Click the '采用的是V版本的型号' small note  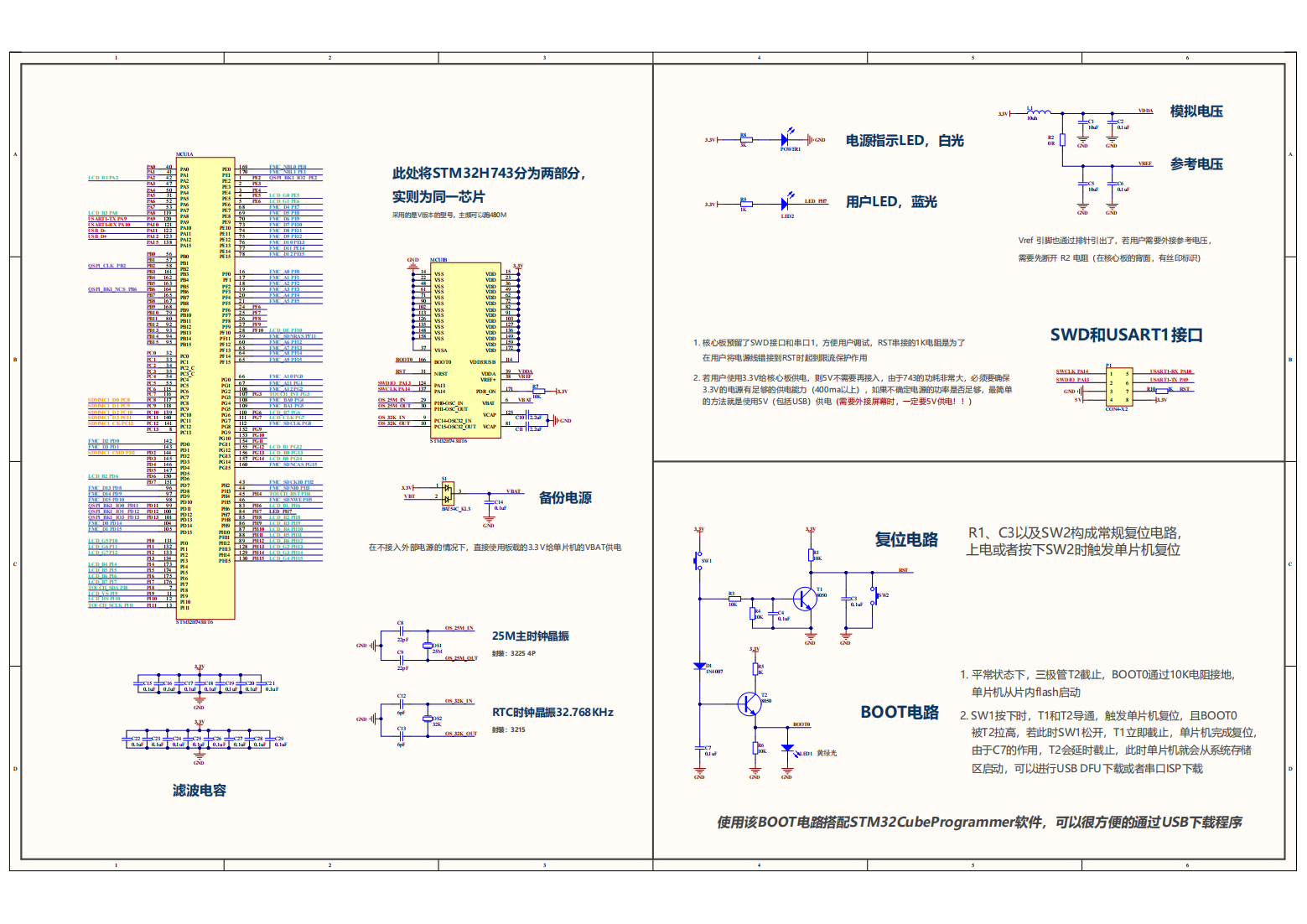click(449, 215)
